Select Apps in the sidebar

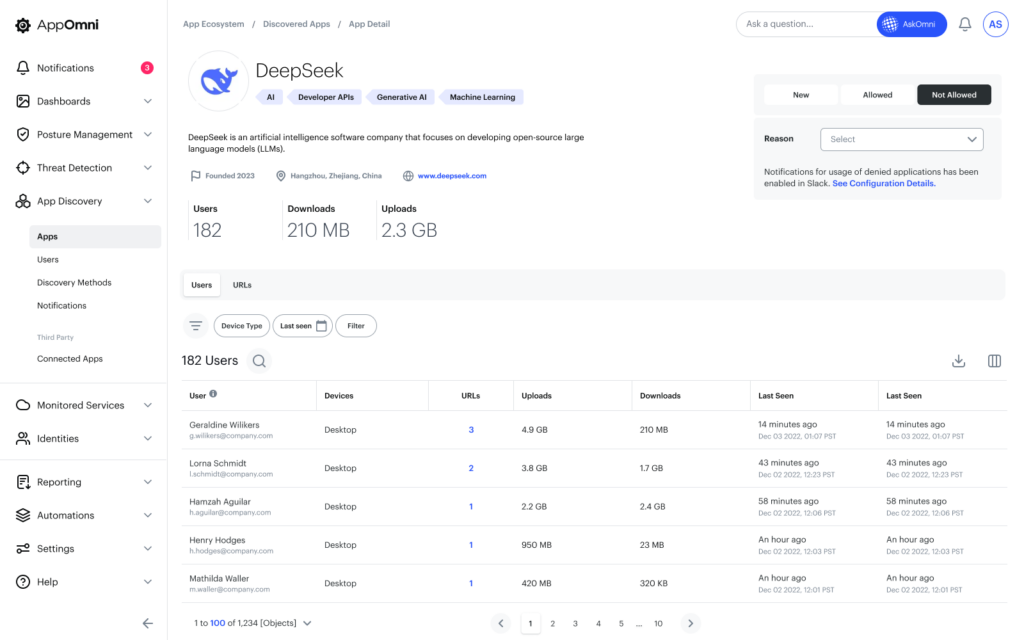tap(95, 236)
